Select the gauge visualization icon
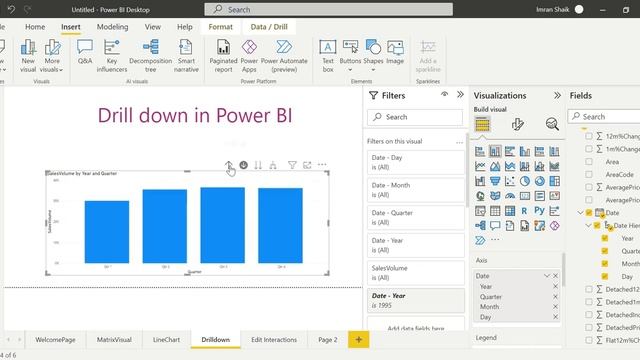Screen dimensions: 640x360 (510, 196)
